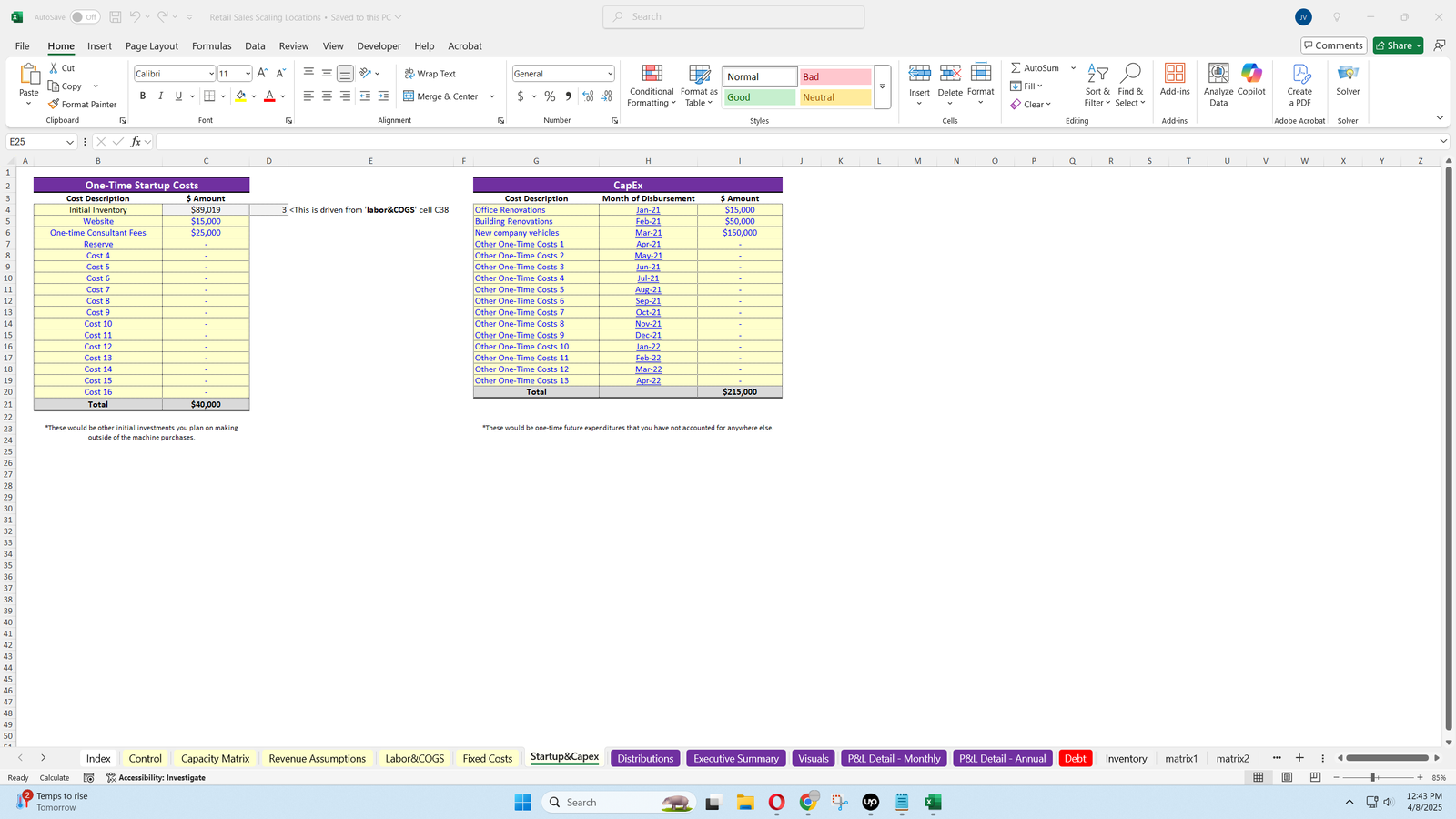Toggle Wrap Text on selected cells
The width and height of the screenshot is (1456, 819).
tap(430, 74)
